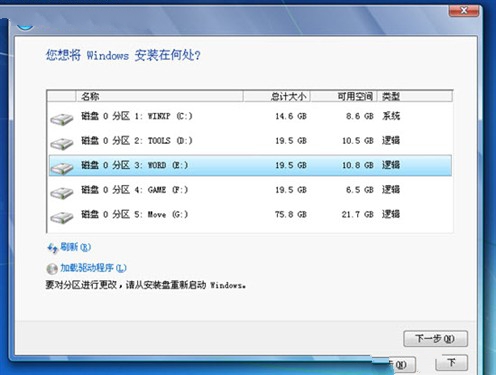This screenshot has width=496, height=375.
Task: Click the drive icon for partition 1 WINXP
Action: pos(62,119)
